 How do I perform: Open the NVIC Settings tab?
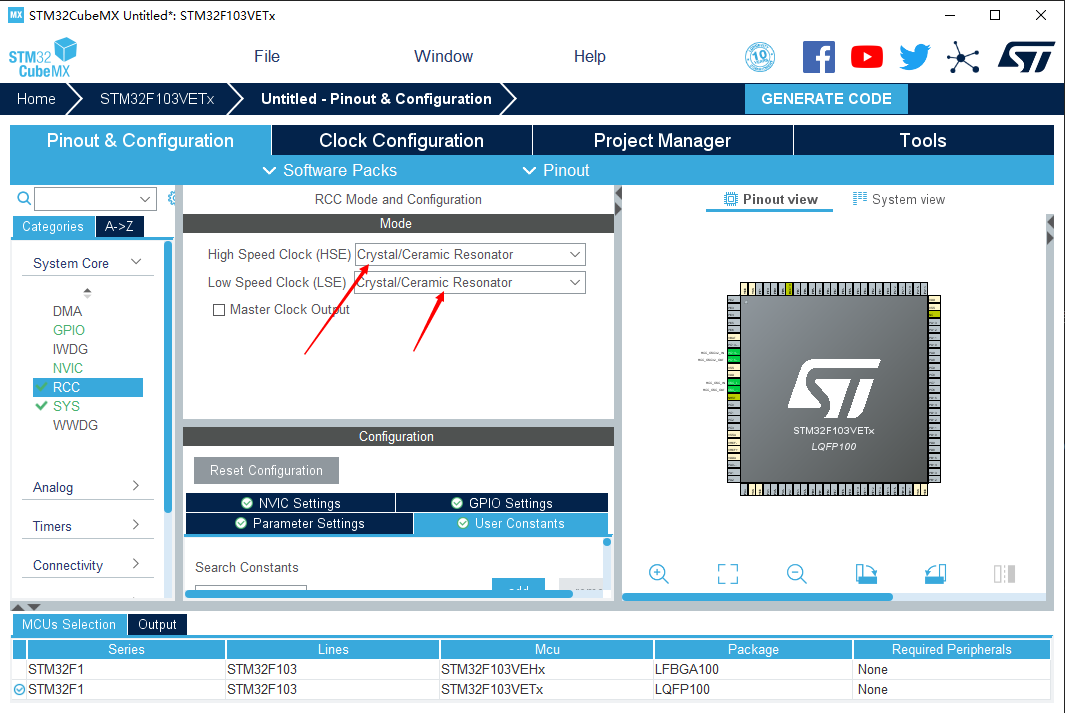coord(291,503)
